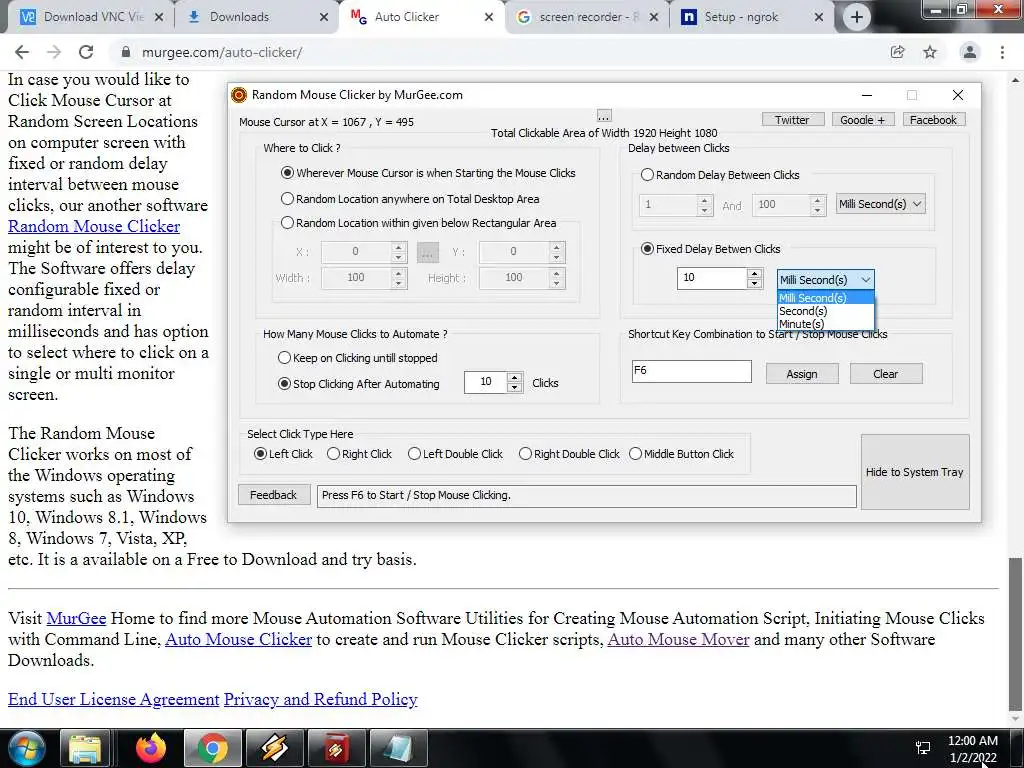
Task: Click the browser forward arrow
Action: tap(54, 52)
